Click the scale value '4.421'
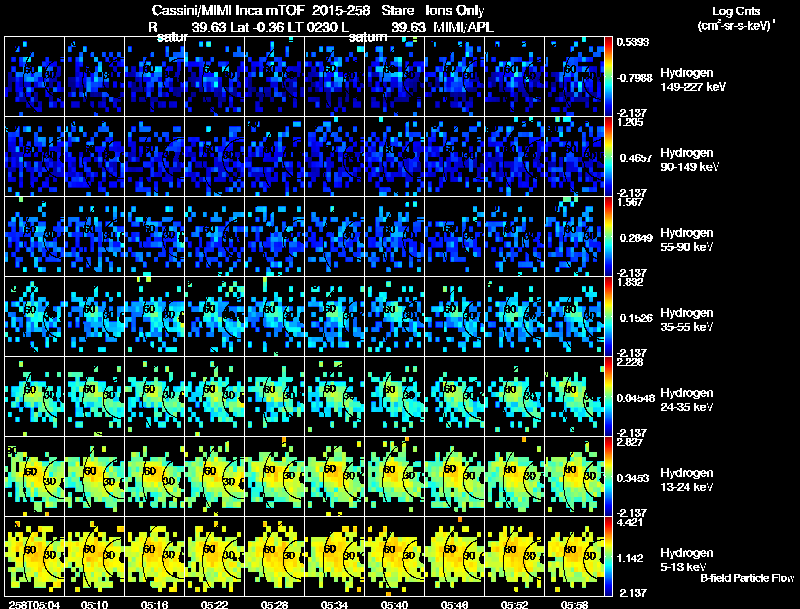The height and width of the screenshot is (609, 800). coord(630,522)
